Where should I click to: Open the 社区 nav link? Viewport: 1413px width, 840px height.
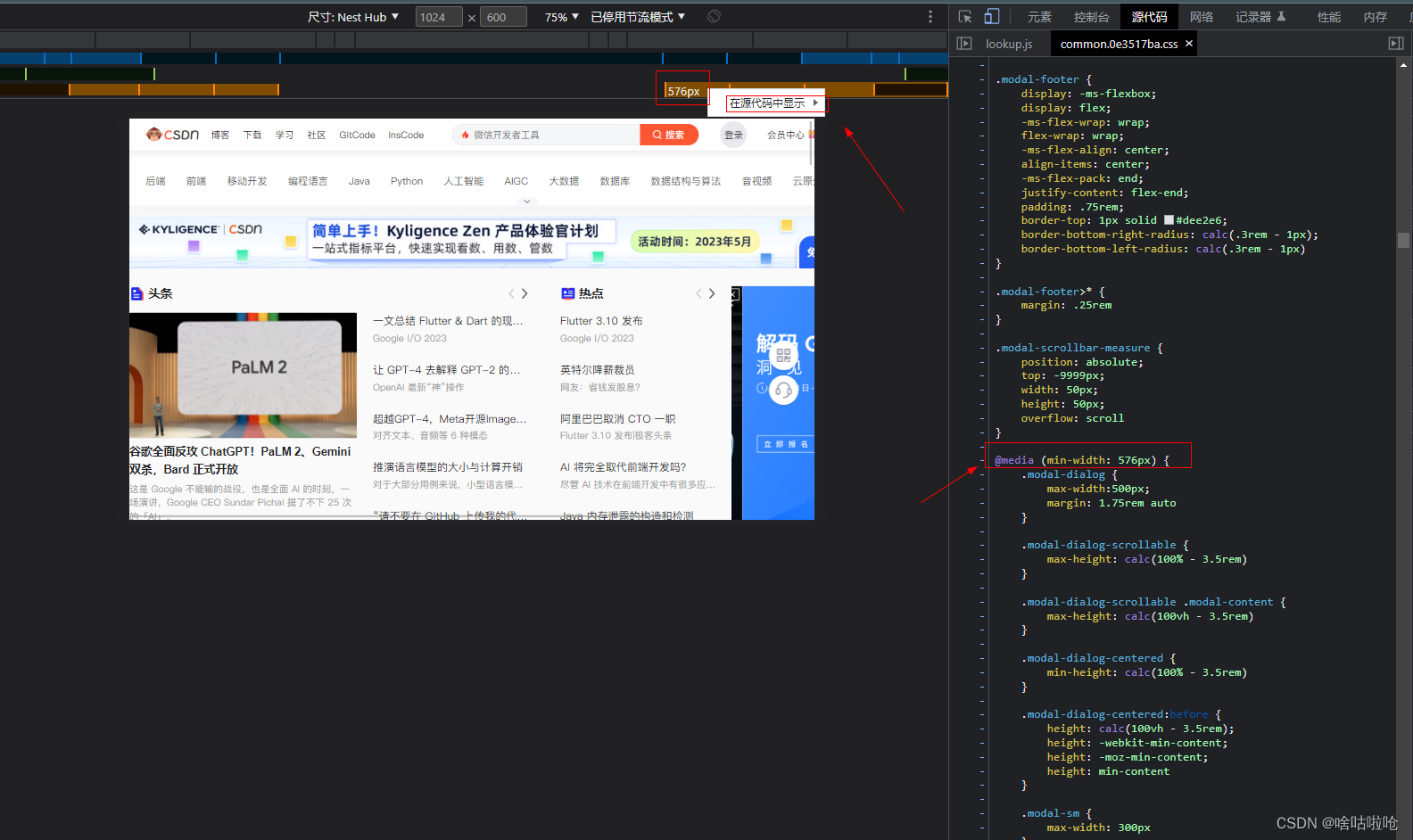coord(317,136)
